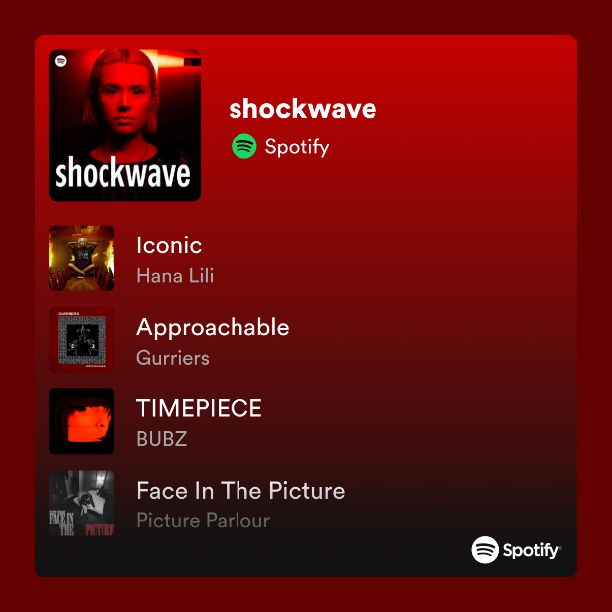This screenshot has width=612, height=612.
Task: Select the track Face In The Picture
Action: pos(241,490)
